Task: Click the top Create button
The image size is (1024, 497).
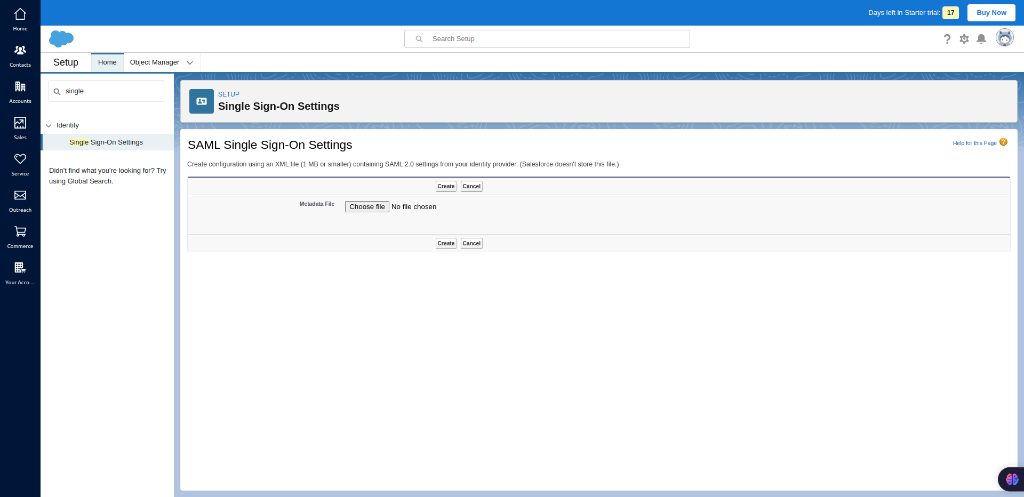Action: [446, 186]
